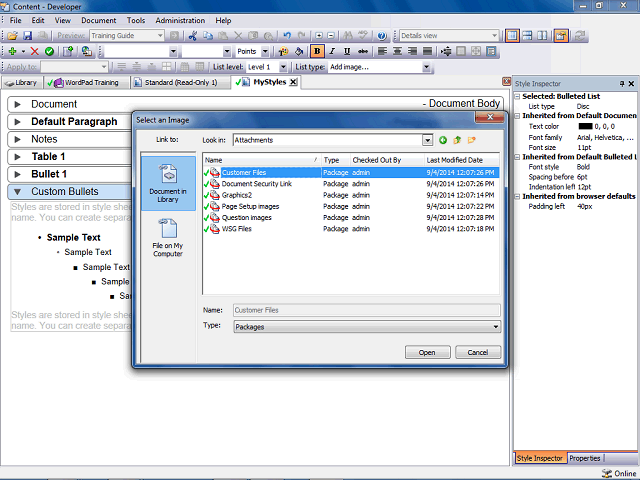Toggle Strikethrough formatting in toolbar
This screenshot has height=480, width=640.
(x=362, y=51)
